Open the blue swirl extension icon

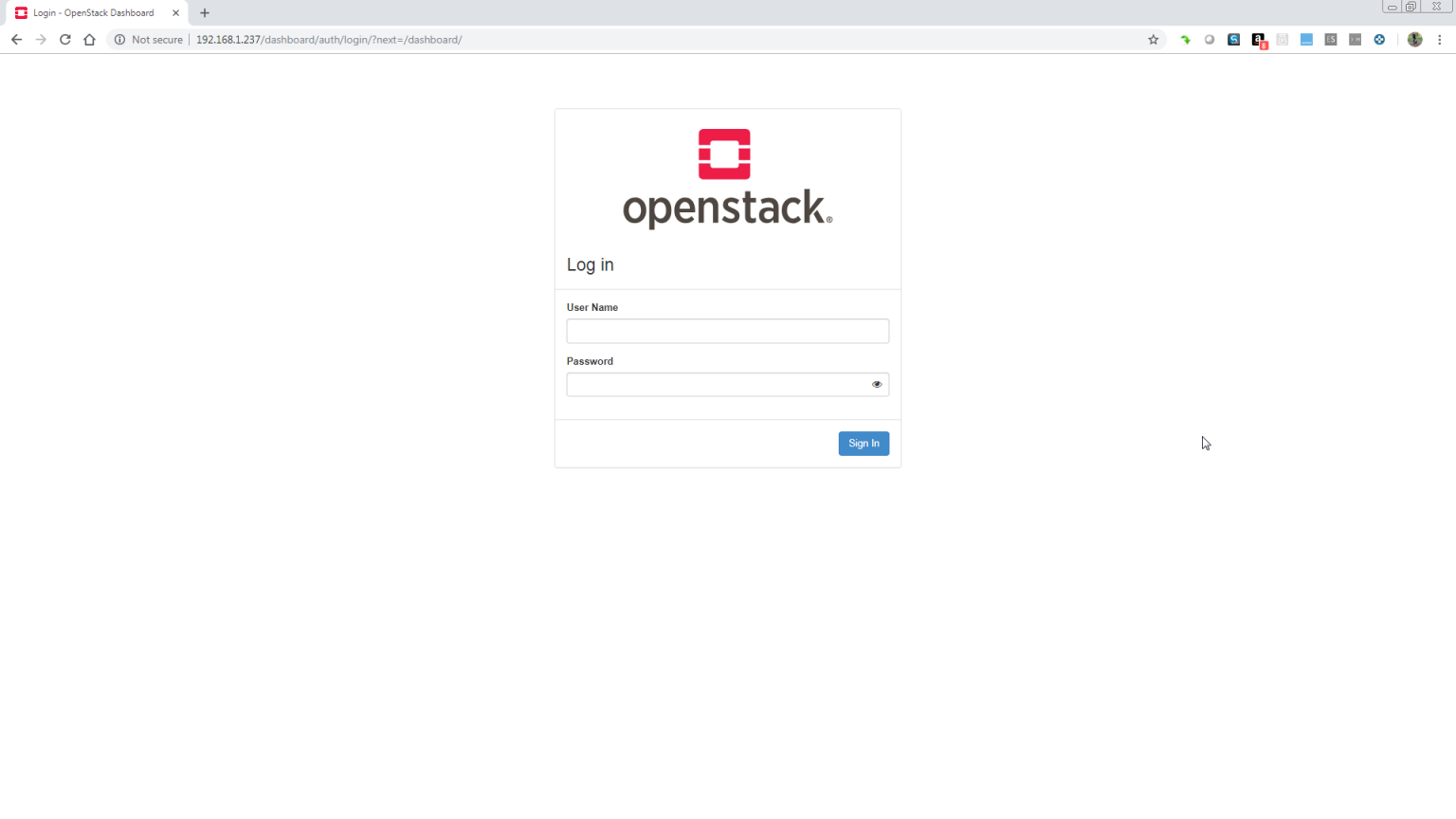click(1234, 40)
